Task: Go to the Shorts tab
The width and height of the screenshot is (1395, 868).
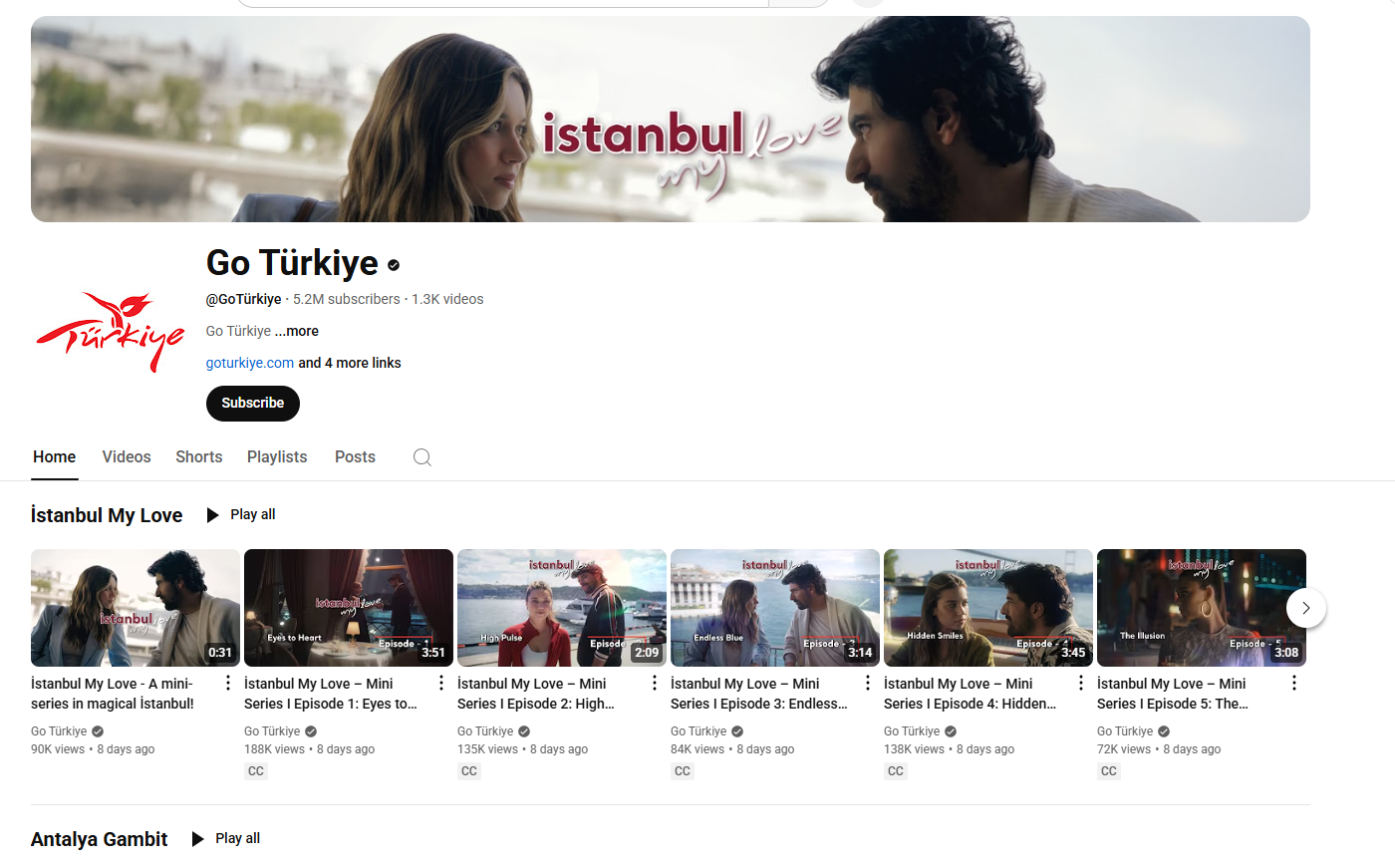Action: (x=199, y=456)
